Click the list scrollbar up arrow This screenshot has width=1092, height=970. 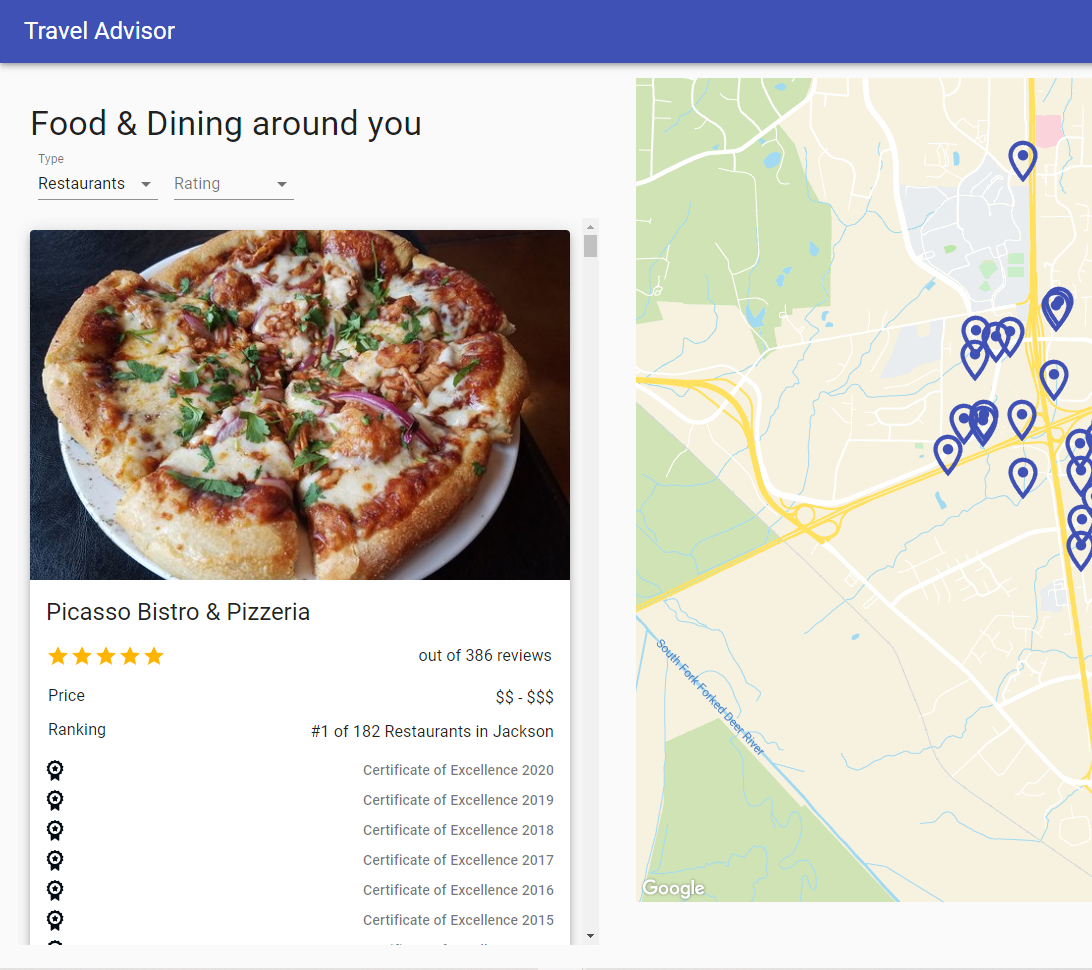tap(590, 225)
